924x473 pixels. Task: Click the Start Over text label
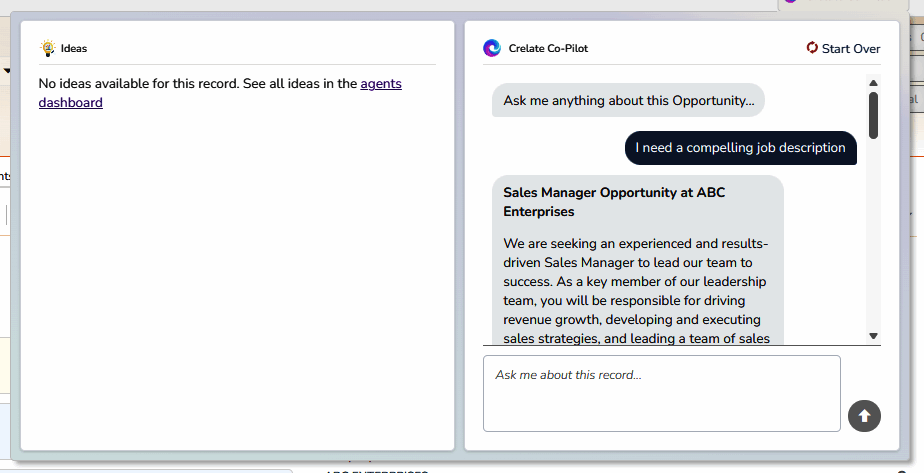click(851, 49)
